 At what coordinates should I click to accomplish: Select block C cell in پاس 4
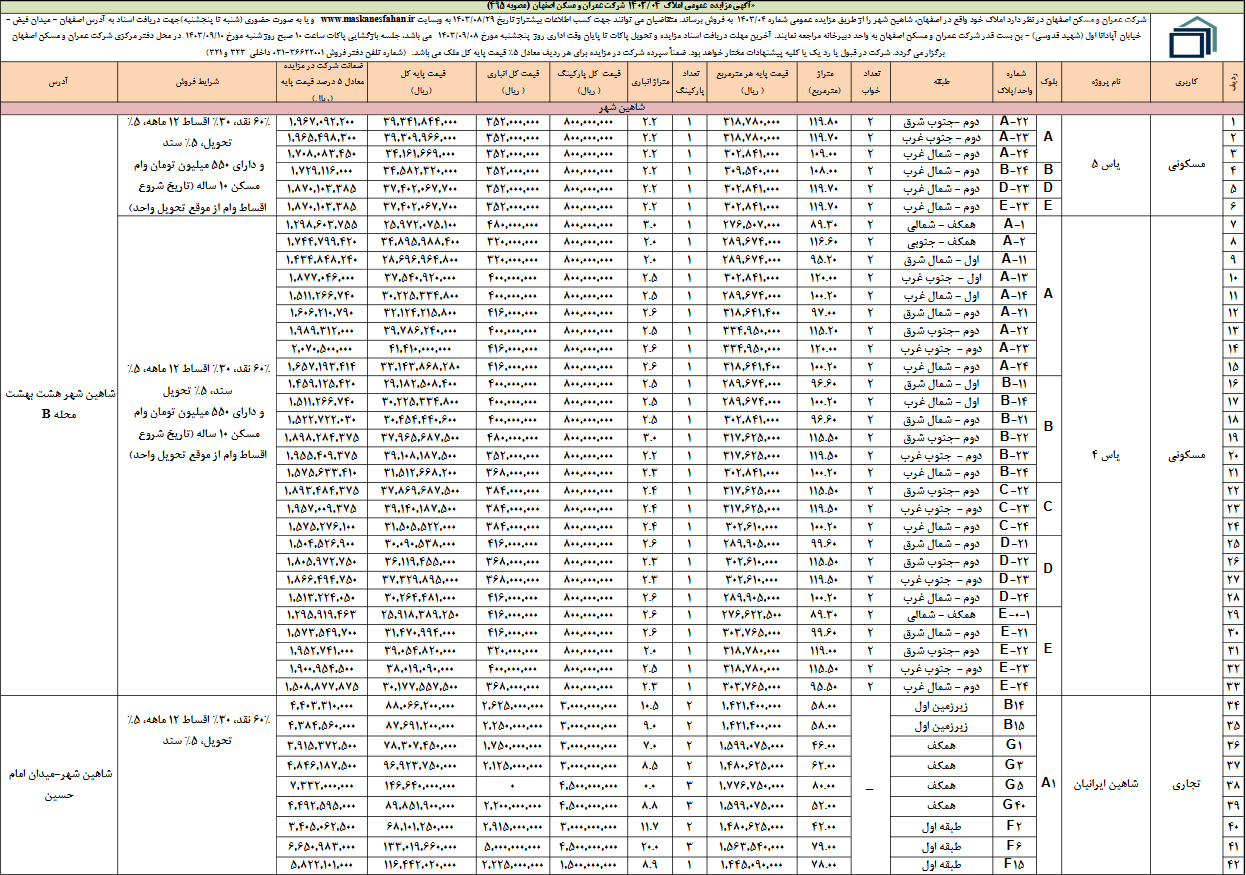[1048, 508]
